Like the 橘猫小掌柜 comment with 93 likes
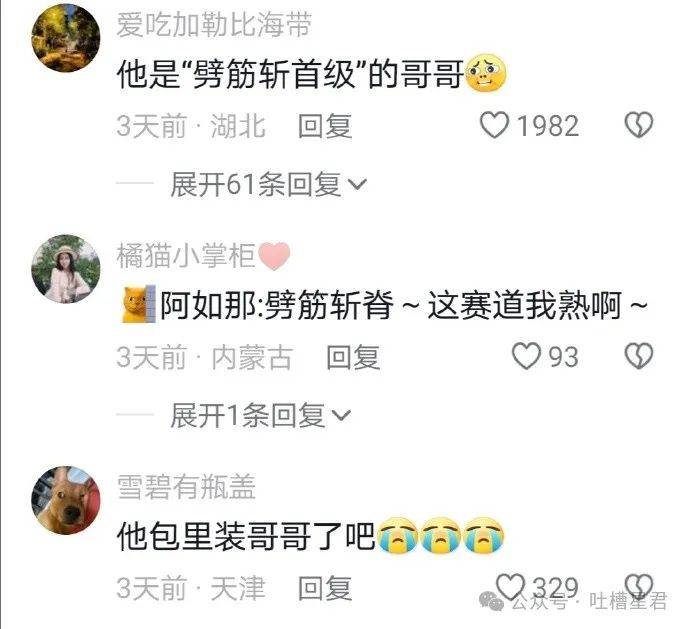690x629 pixels. point(526,356)
